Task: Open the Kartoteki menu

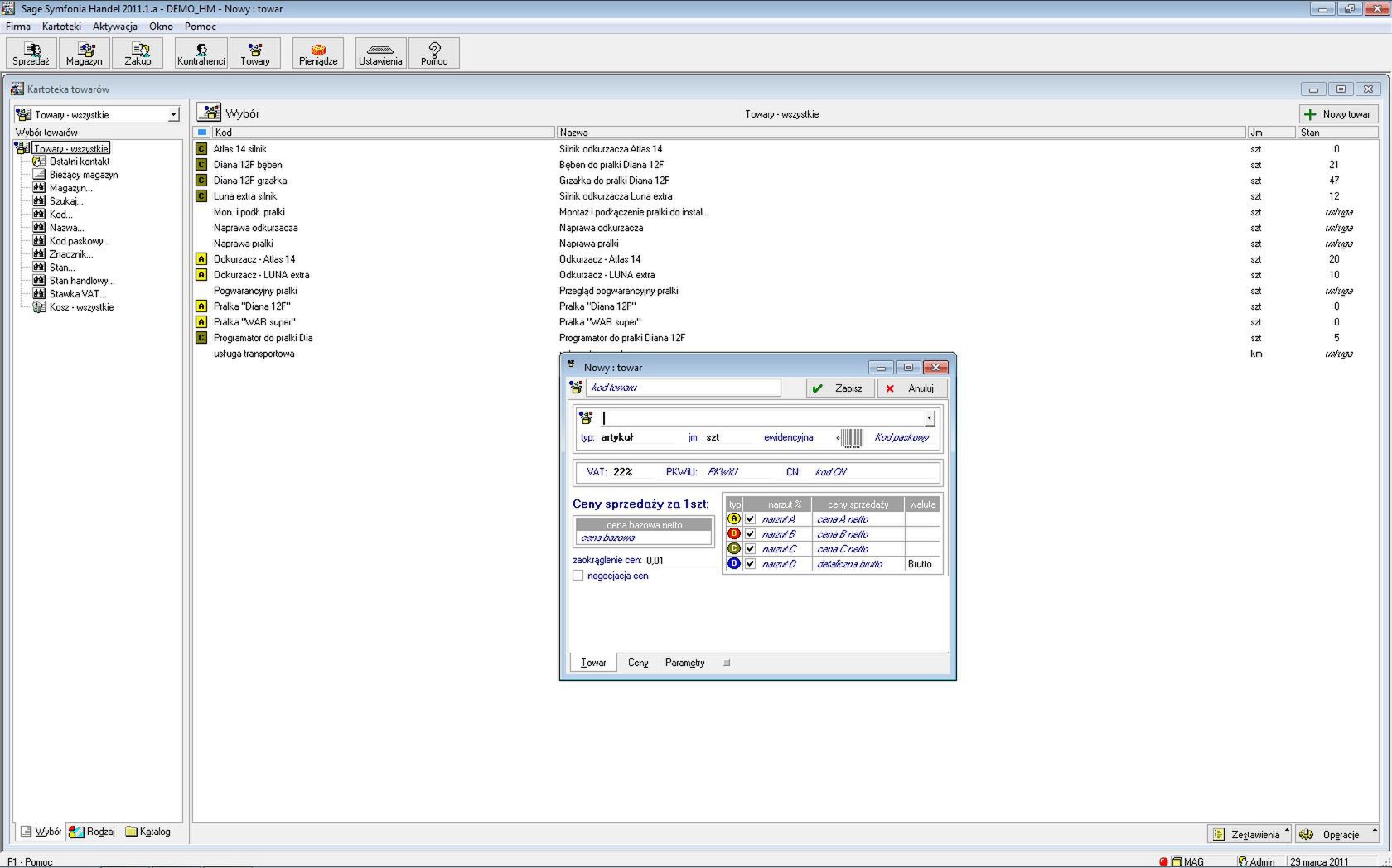Action: tap(61, 27)
